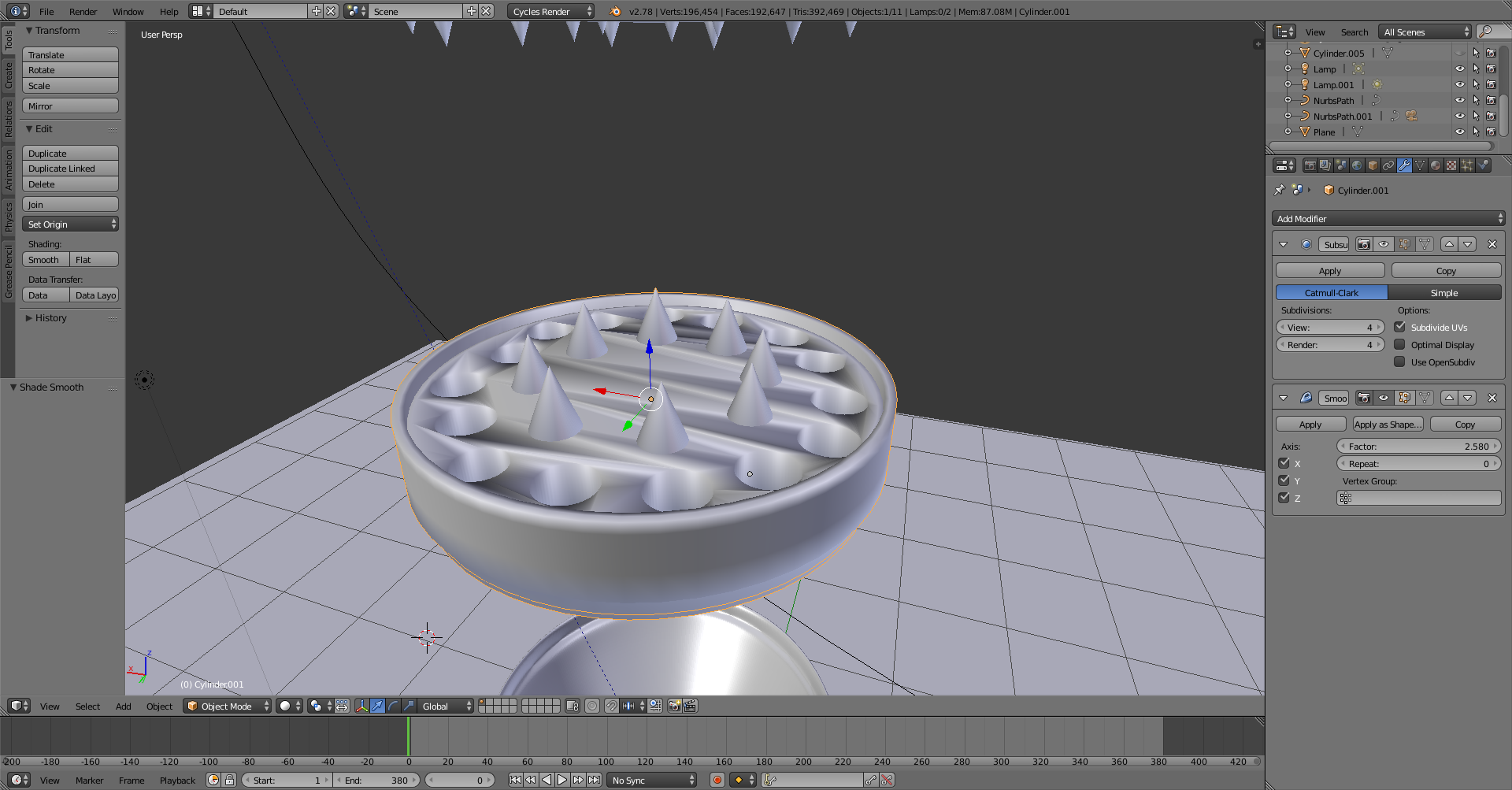Hide the Lamp object with eye icon

(1459, 69)
